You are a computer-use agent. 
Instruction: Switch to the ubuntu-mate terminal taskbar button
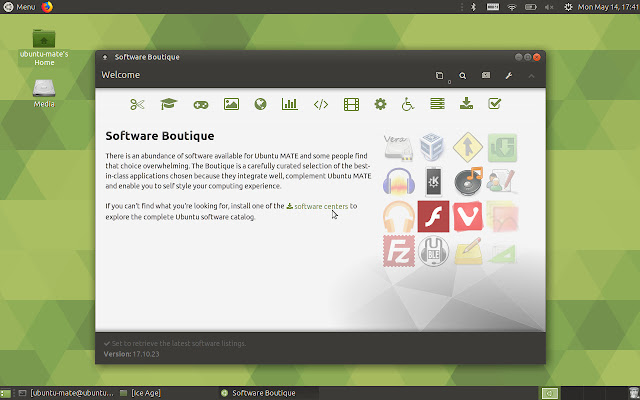click(x=66, y=393)
